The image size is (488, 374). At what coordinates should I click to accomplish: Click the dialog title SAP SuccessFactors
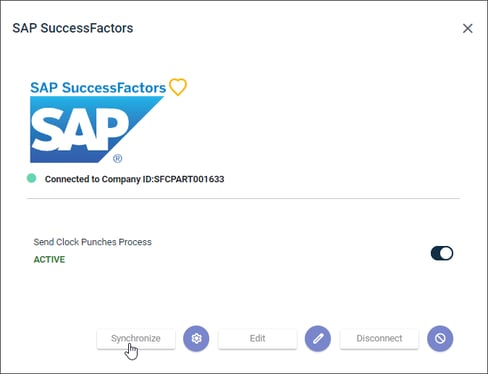coord(73,28)
